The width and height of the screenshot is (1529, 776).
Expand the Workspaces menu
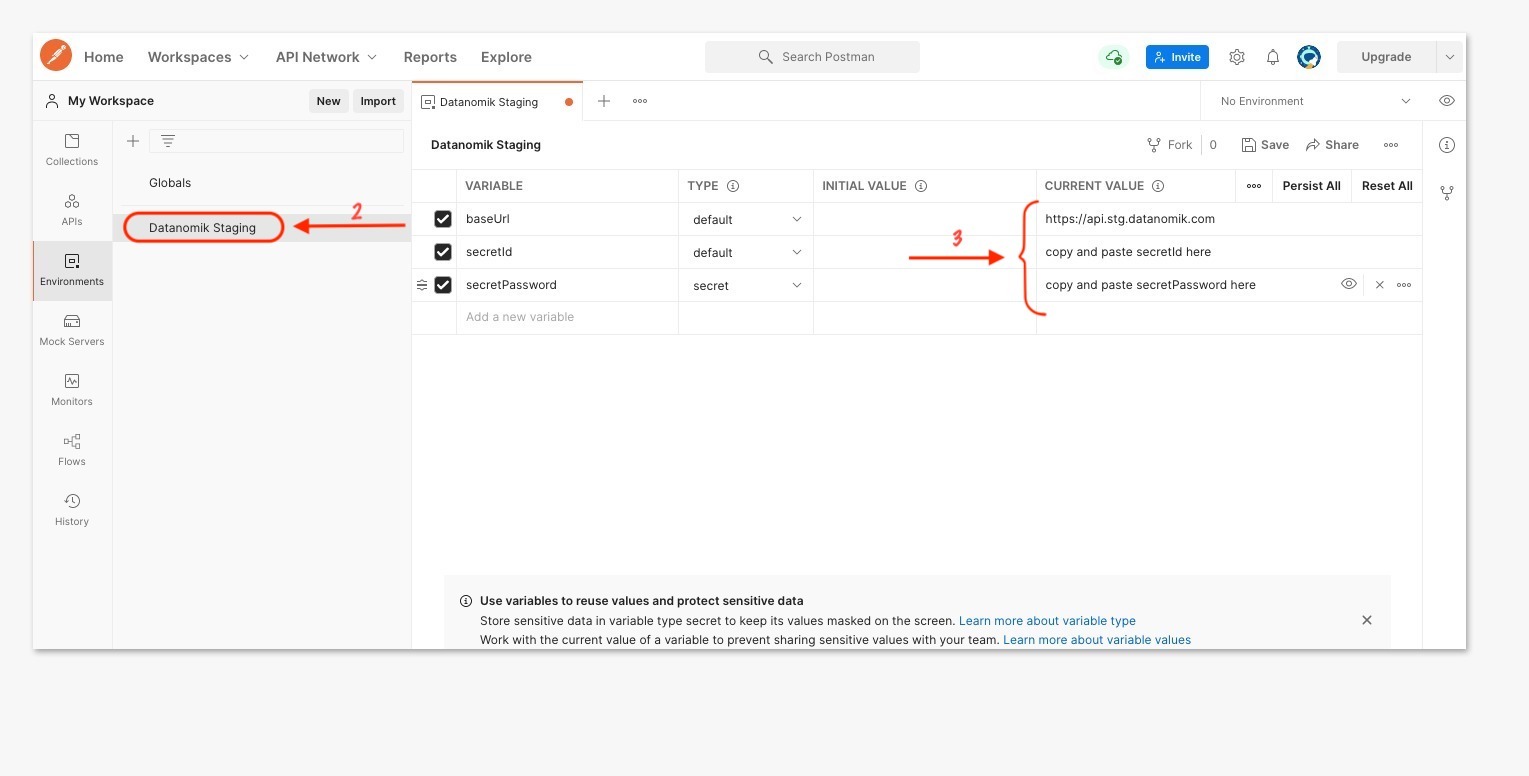point(198,57)
